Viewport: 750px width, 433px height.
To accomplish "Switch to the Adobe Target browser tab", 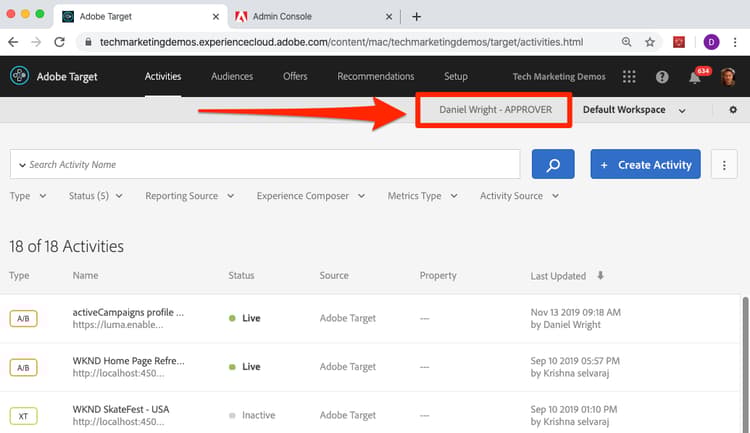I will (139, 17).
